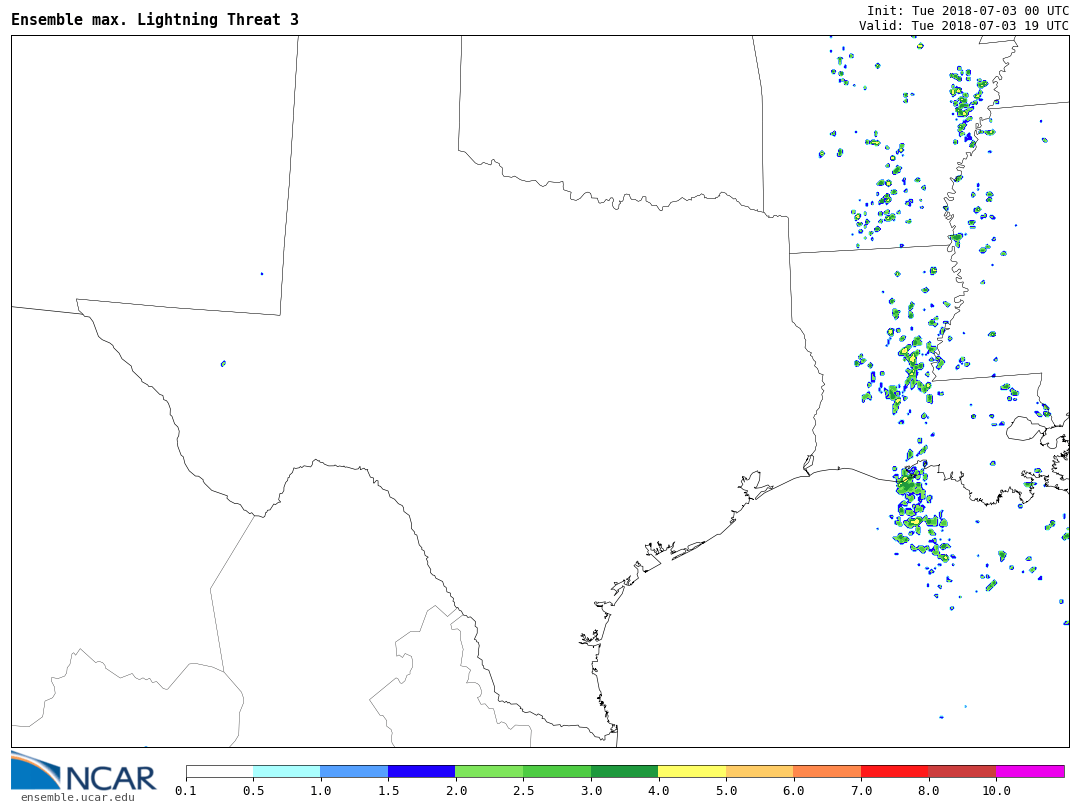The height and width of the screenshot is (810, 1080).
Task: Click the dark red 8.0–10.0 colorbar segment
Action: pyautogui.click(x=962, y=772)
